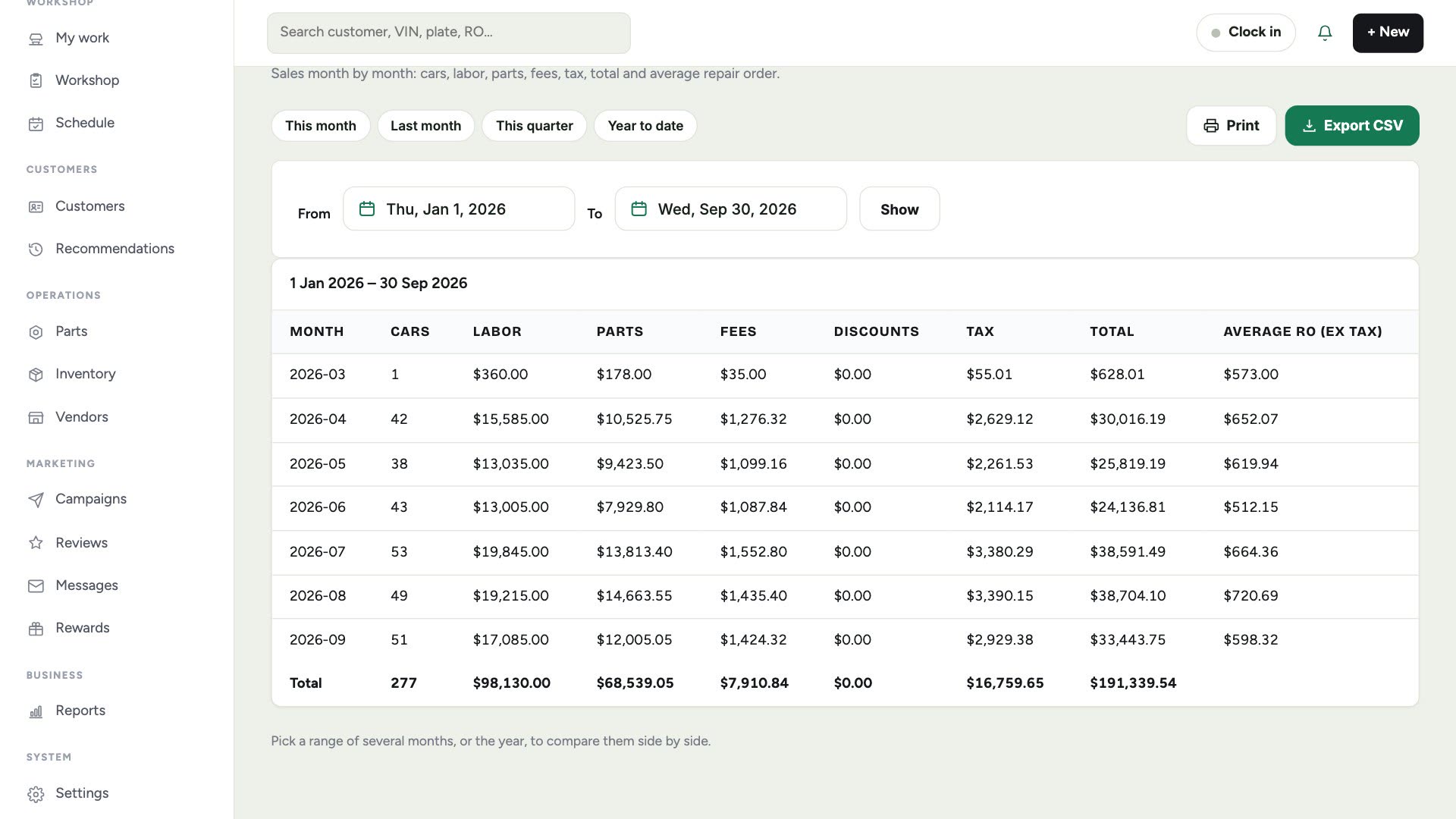Click the Recommendations history icon
The width and height of the screenshot is (1456, 819).
point(36,249)
